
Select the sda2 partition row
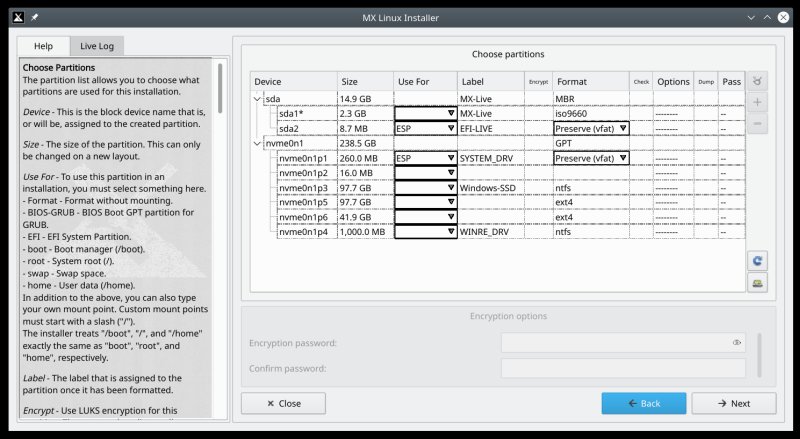coord(497,128)
